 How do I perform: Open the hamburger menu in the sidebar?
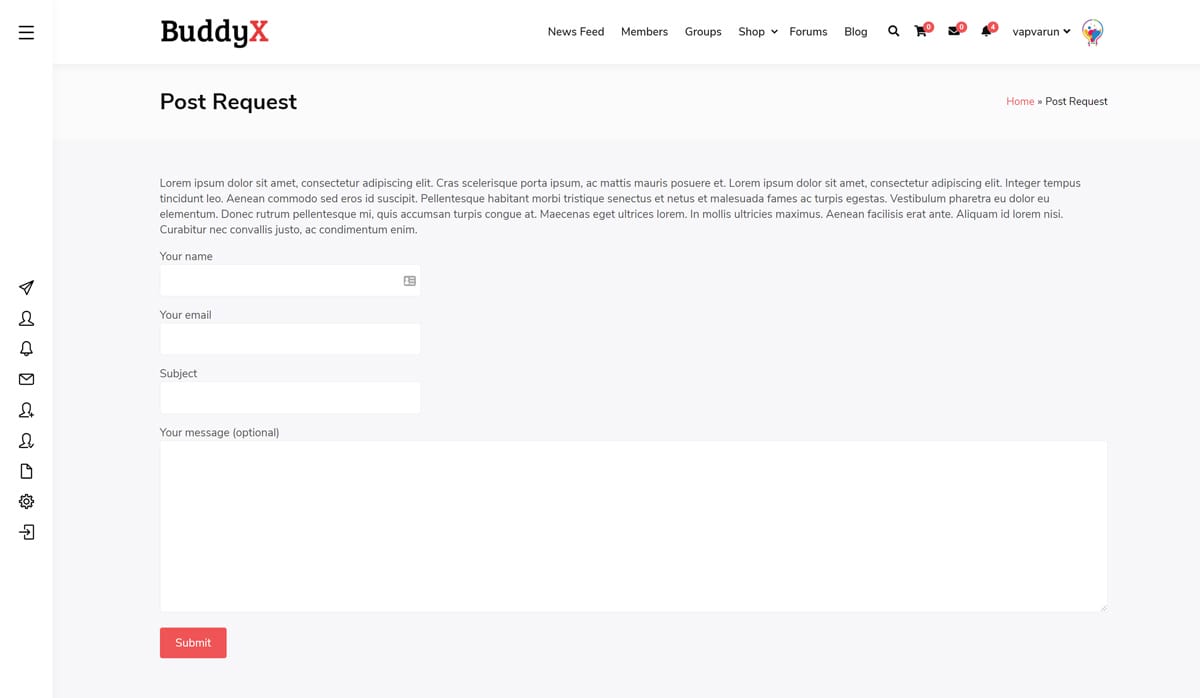coord(26,33)
